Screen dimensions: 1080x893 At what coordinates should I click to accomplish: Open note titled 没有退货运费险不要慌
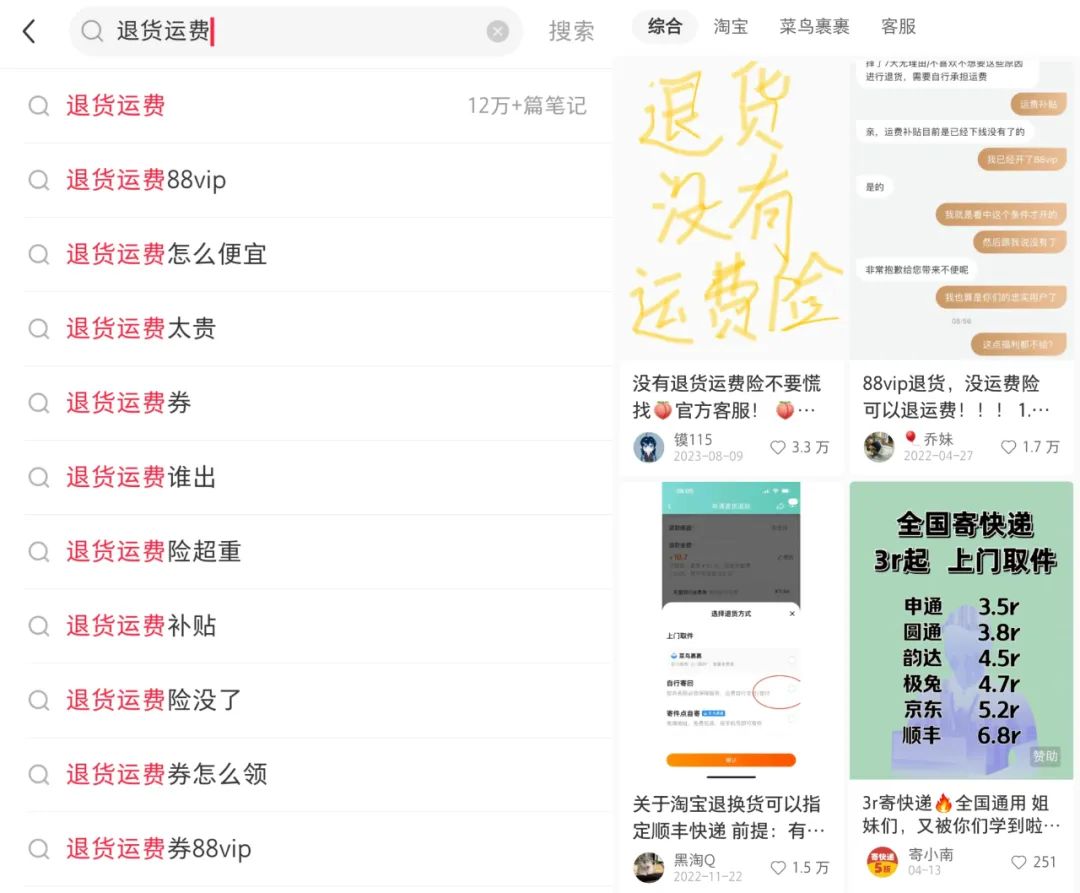[x=727, y=397]
